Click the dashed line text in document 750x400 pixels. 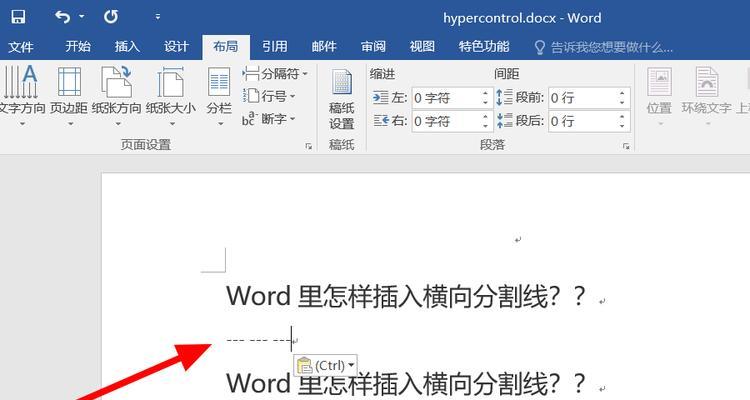(258, 341)
